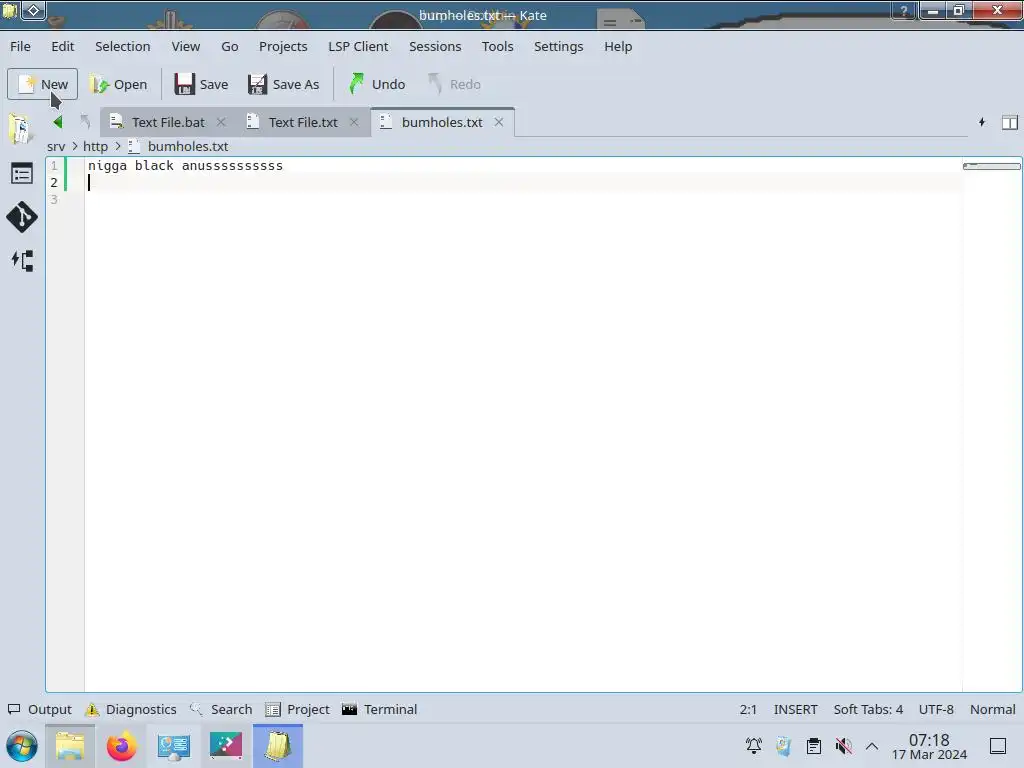Open the Projects menu
The image size is (1024, 768).
[283, 46]
